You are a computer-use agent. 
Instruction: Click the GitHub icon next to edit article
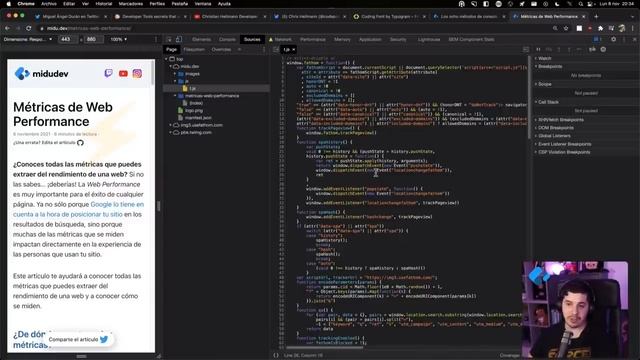pyautogui.click(x=80, y=143)
